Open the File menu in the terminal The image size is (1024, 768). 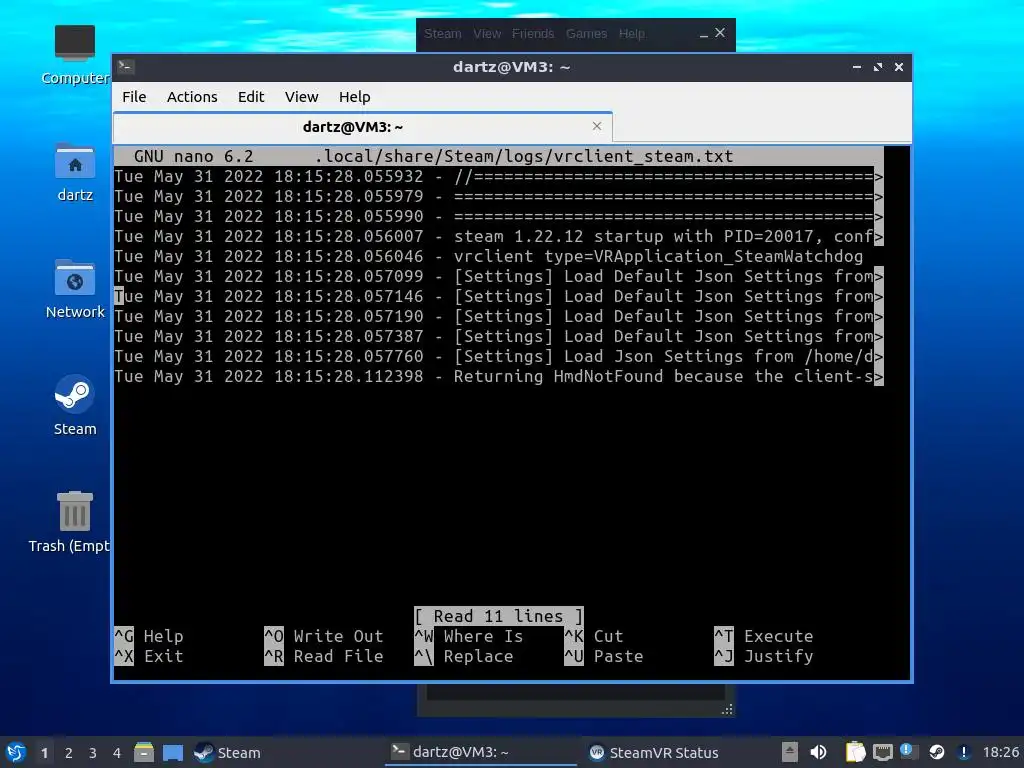(x=134, y=97)
